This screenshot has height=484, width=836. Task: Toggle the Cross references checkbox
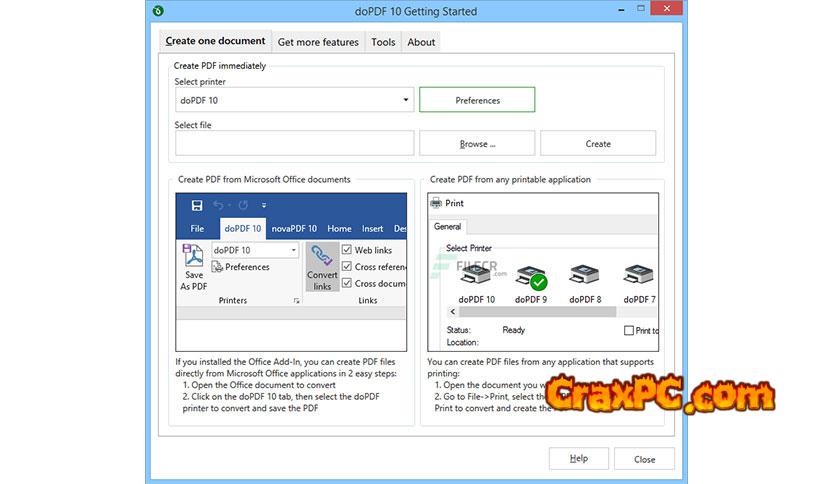(347, 267)
